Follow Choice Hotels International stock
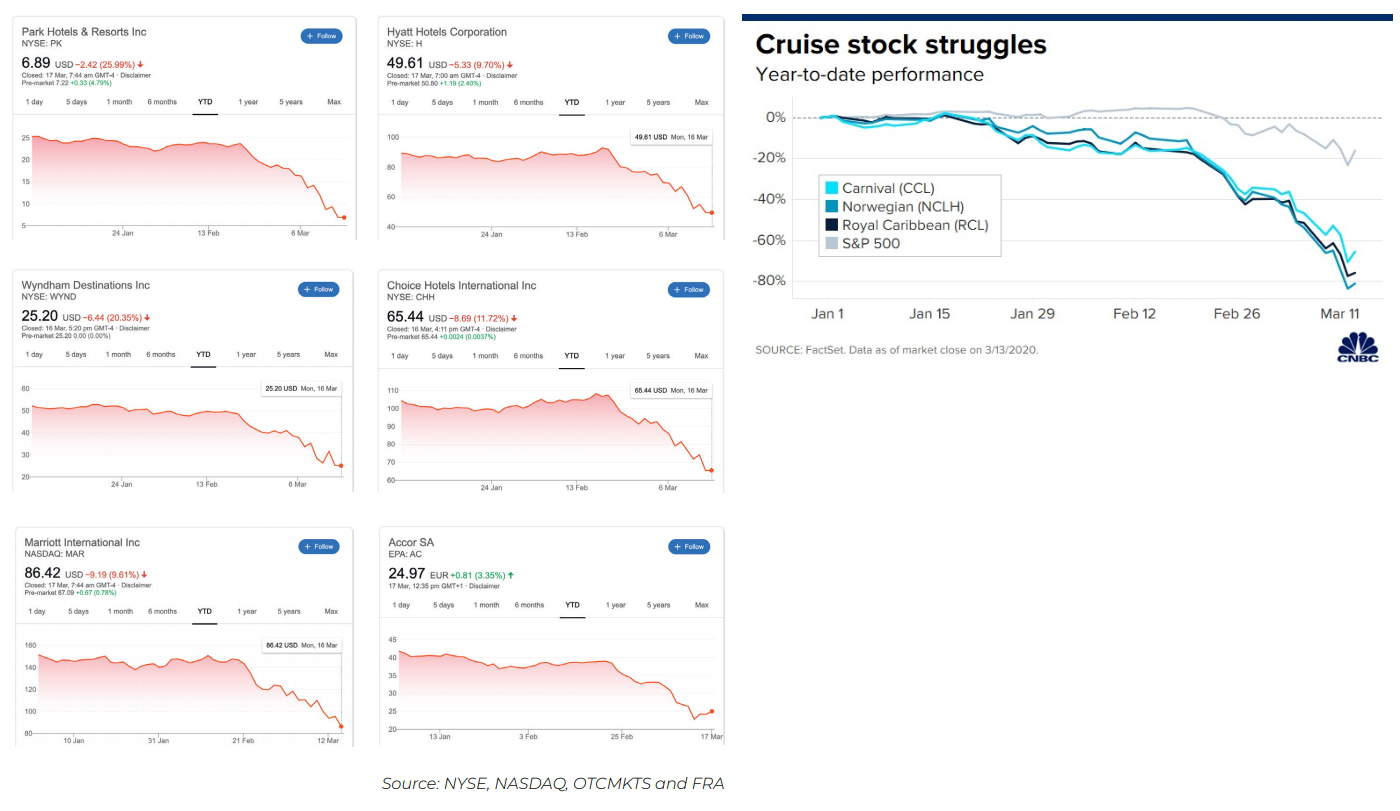The image size is (1400, 811). [688, 289]
